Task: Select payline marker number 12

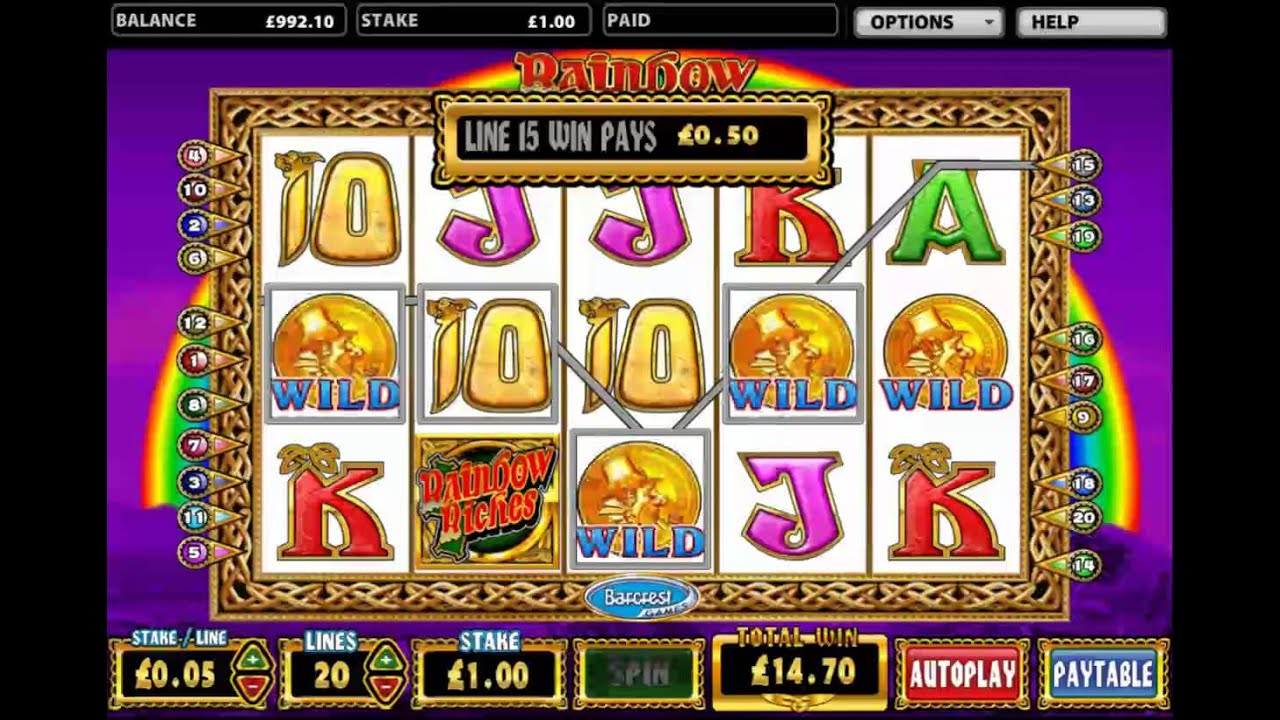Action: click(x=194, y=322)
